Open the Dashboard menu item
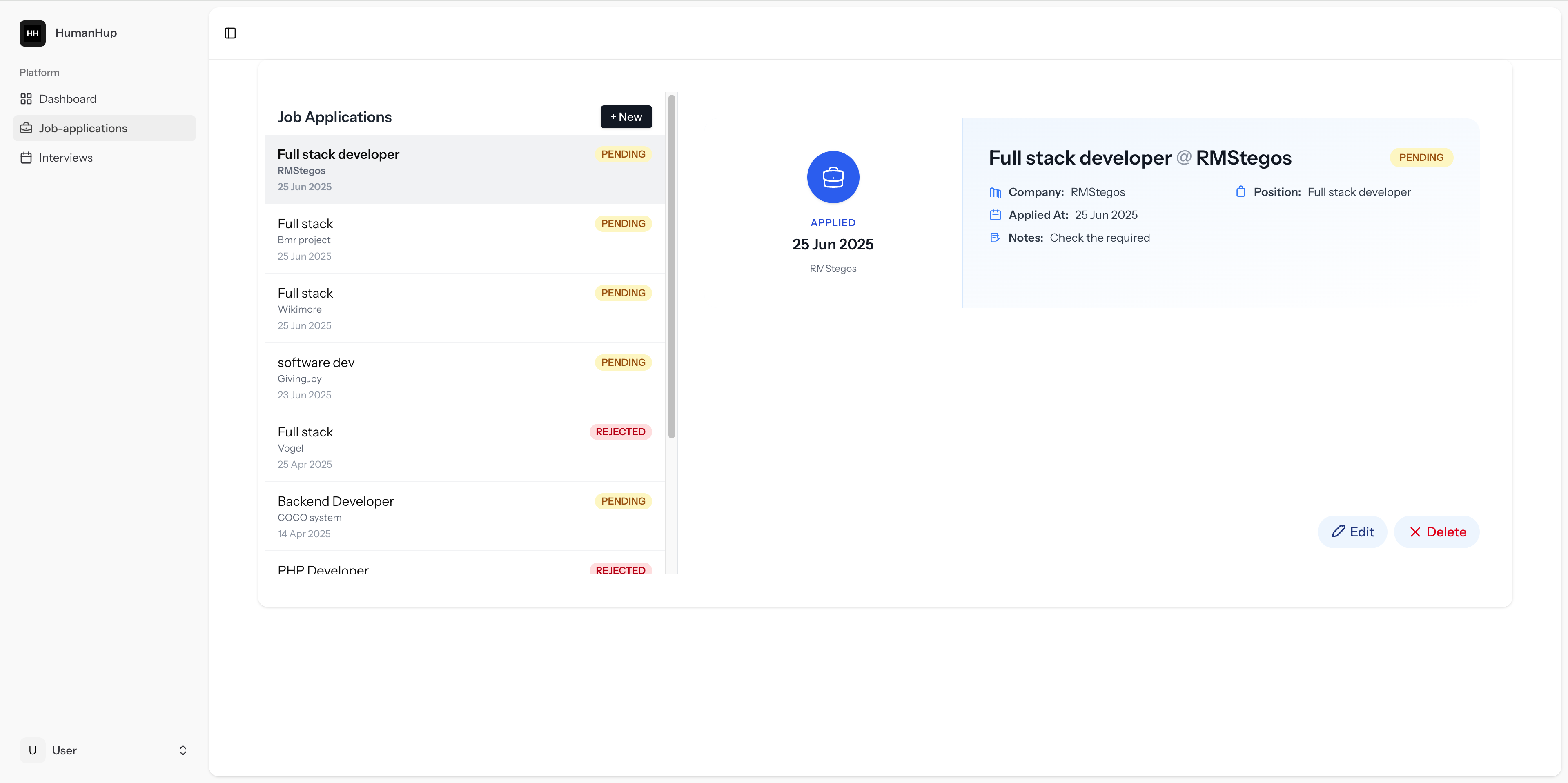1568x783 pixels. click(x=105, y=98)
